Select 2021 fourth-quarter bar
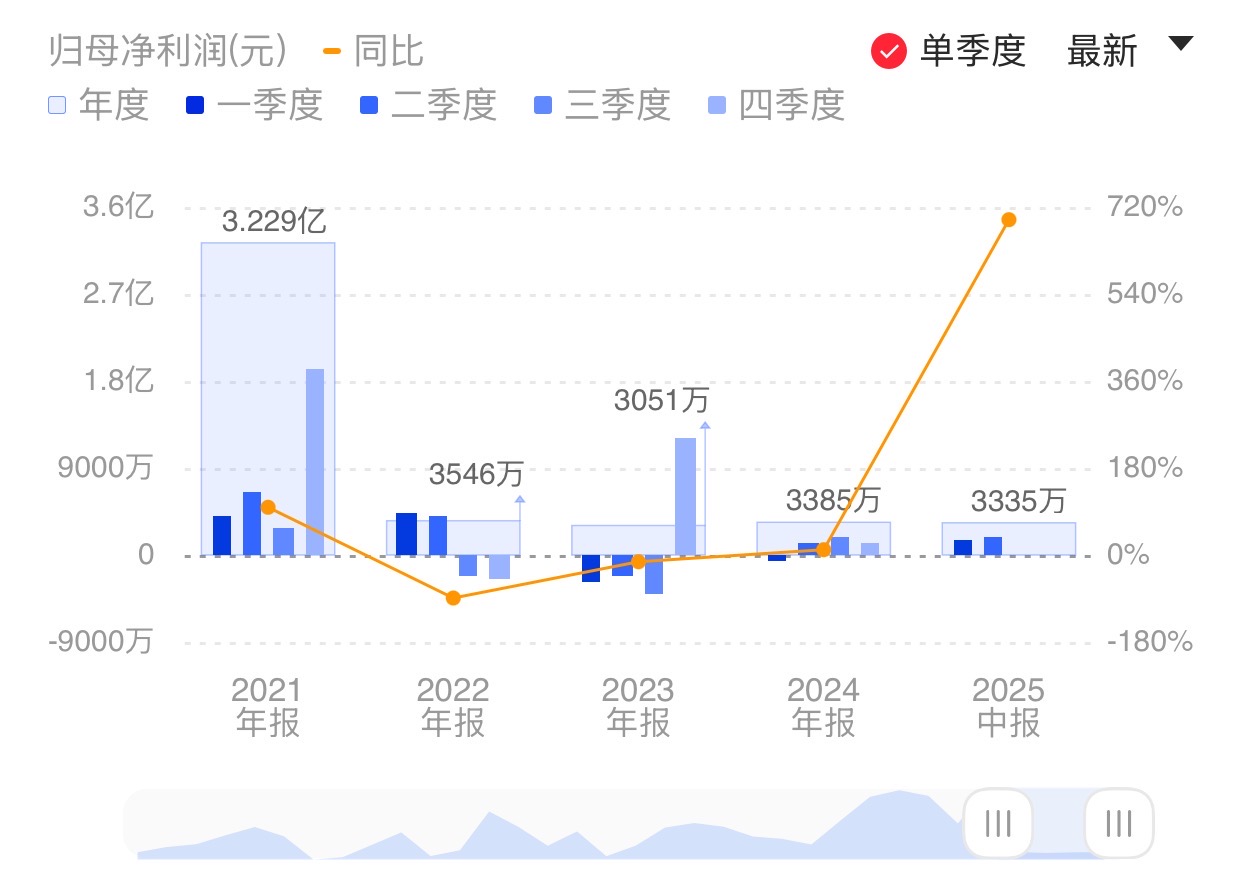The height and width of the screenshot is (883, 1242). [x=315, y=462]
